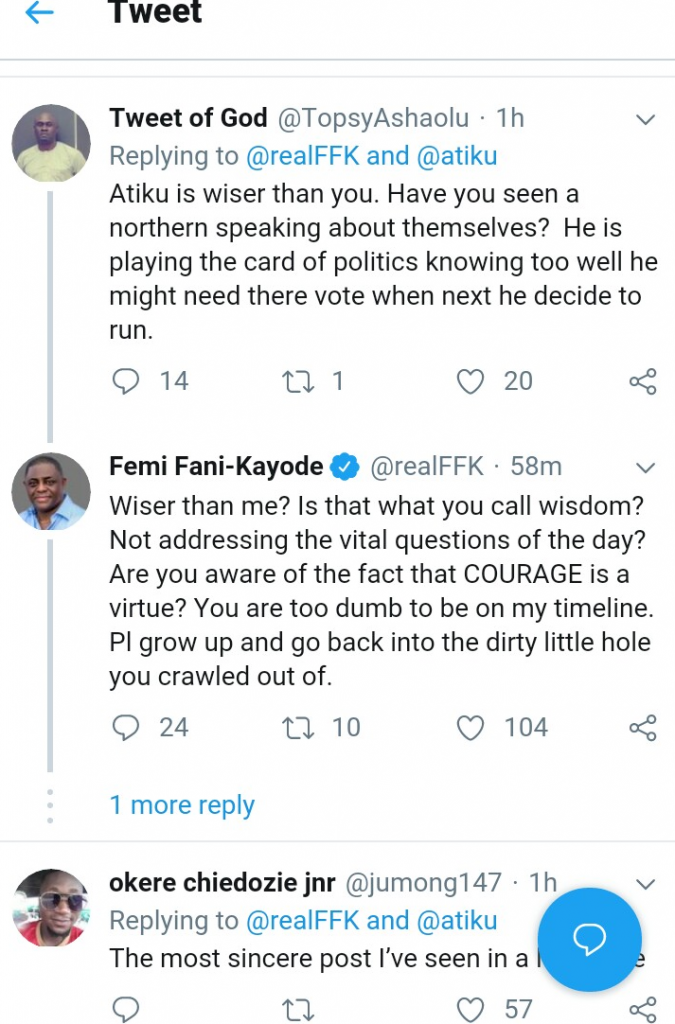Like the Tweet of God post
Viewport: 675px width, 1024px height.
pyautogui.click(x=471, y=381)
